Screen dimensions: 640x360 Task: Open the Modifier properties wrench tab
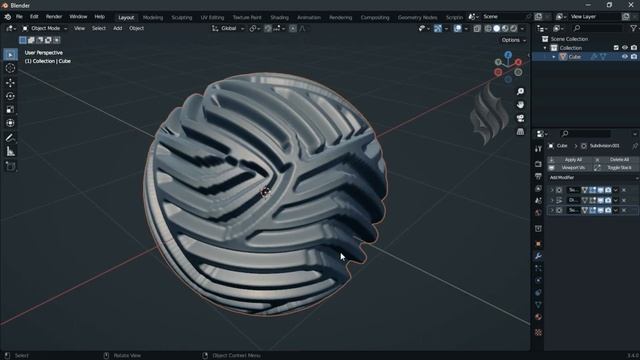(538, 256)
